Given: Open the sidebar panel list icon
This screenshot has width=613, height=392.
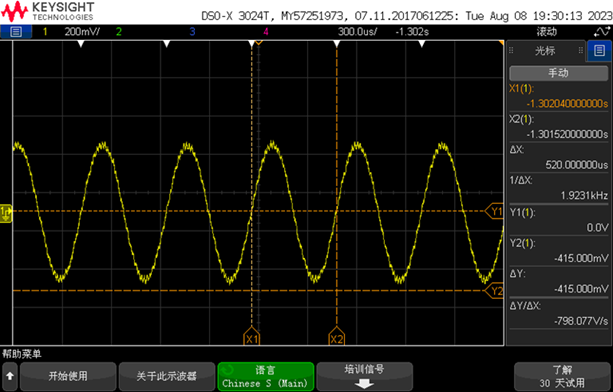Looking at the screenshot, I should (599, 50).
